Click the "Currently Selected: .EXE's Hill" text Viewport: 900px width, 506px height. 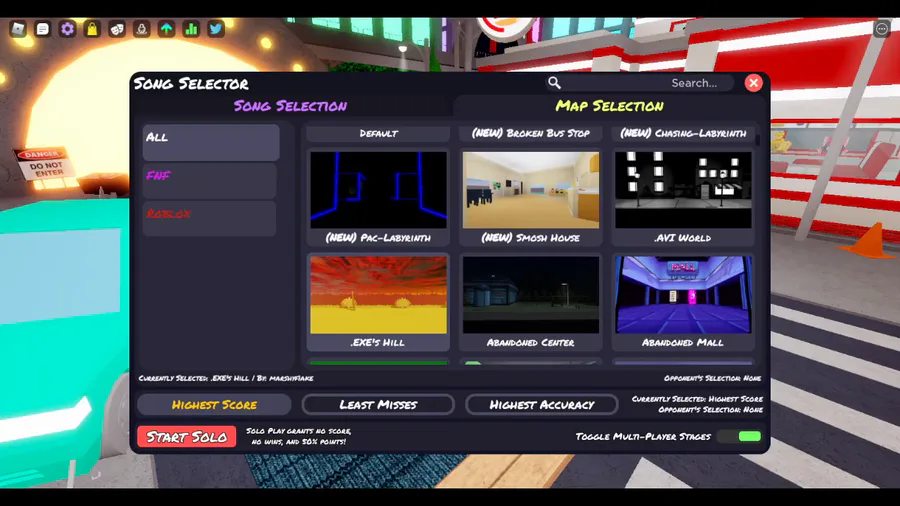[226, 378]
